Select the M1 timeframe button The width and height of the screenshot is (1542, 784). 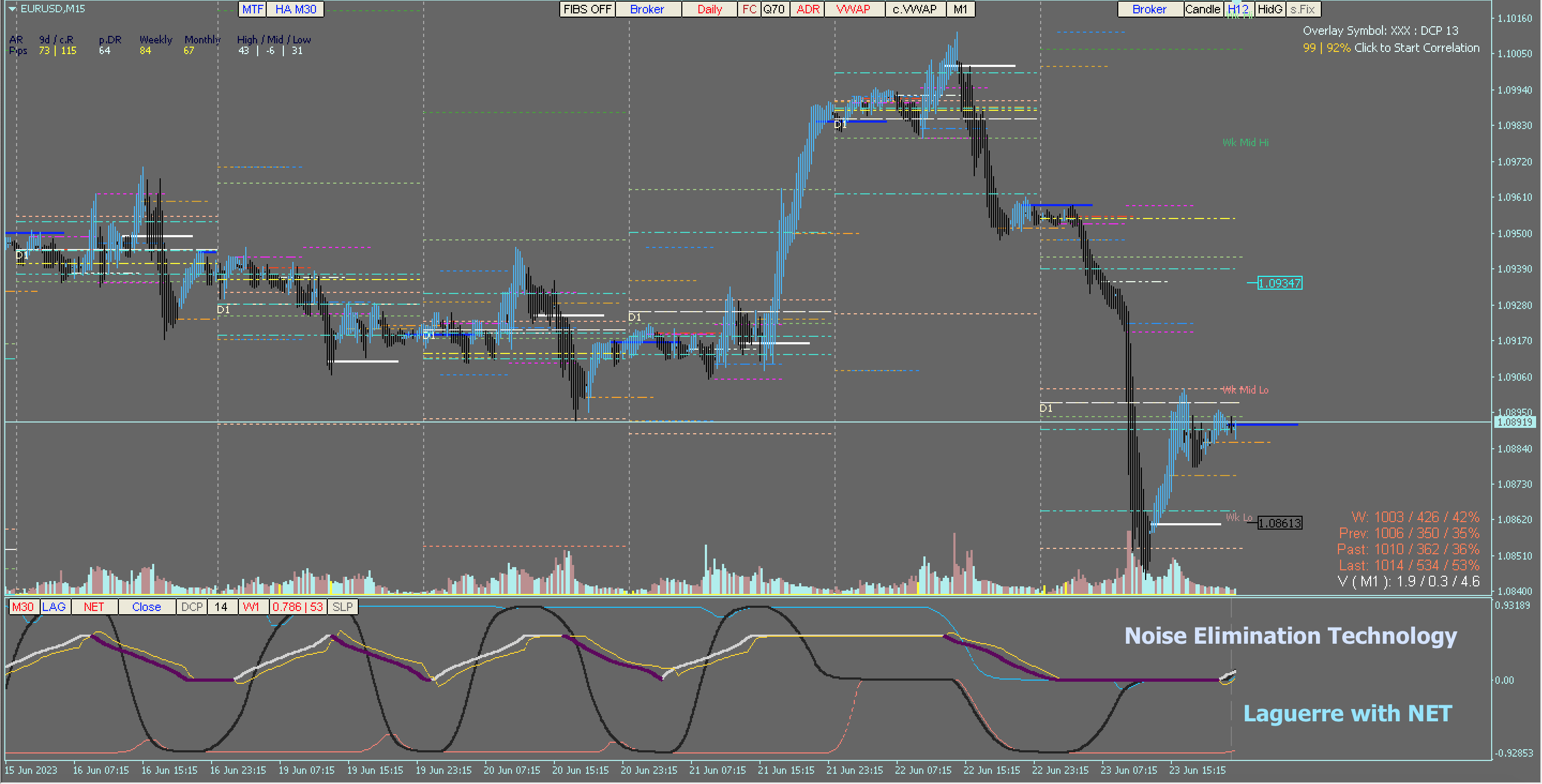pyautogui.click(x=960, y=9)
